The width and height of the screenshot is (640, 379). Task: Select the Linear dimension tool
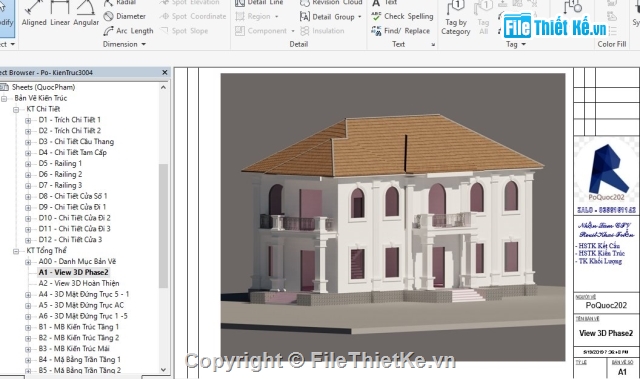tap(60, 14)
